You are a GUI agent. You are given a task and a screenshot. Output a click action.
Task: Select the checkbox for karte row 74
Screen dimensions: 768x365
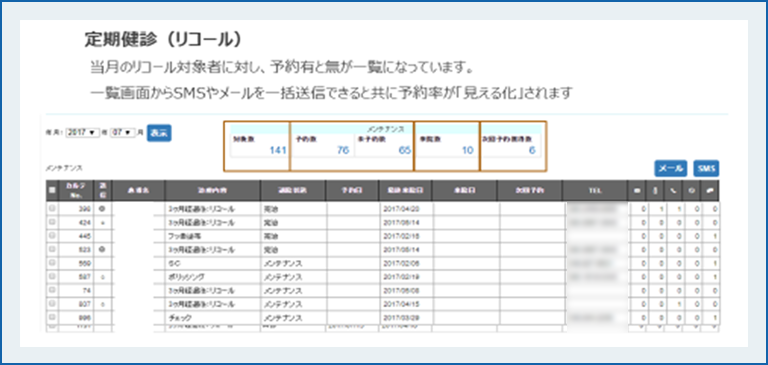click(x=52, y=291)
